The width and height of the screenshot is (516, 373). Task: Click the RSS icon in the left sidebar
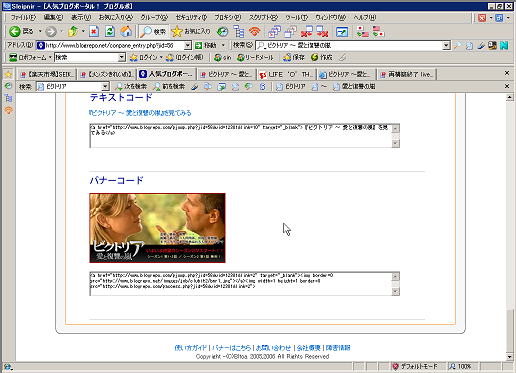(9, 110)
